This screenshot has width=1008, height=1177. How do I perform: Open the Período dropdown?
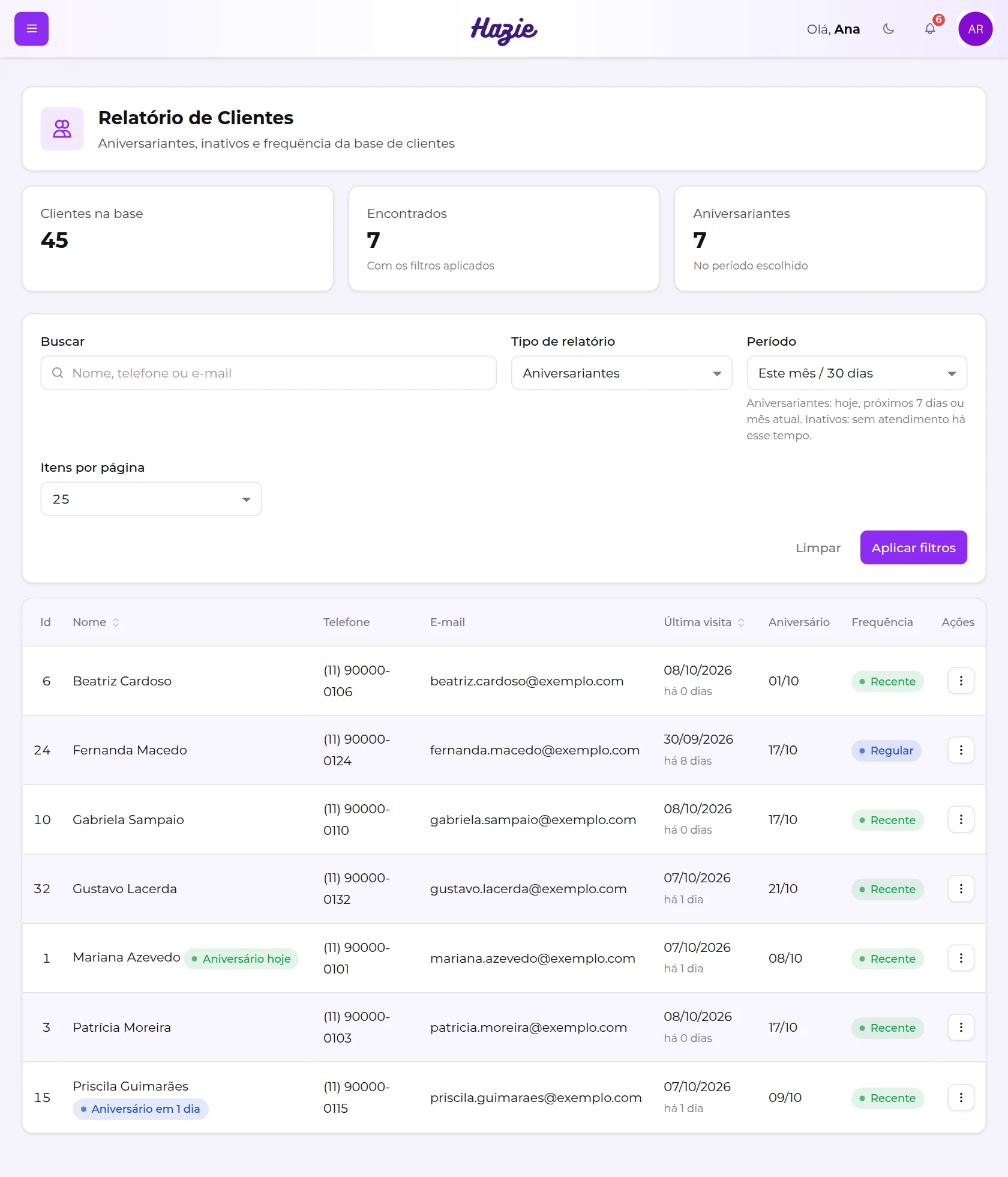856,373
